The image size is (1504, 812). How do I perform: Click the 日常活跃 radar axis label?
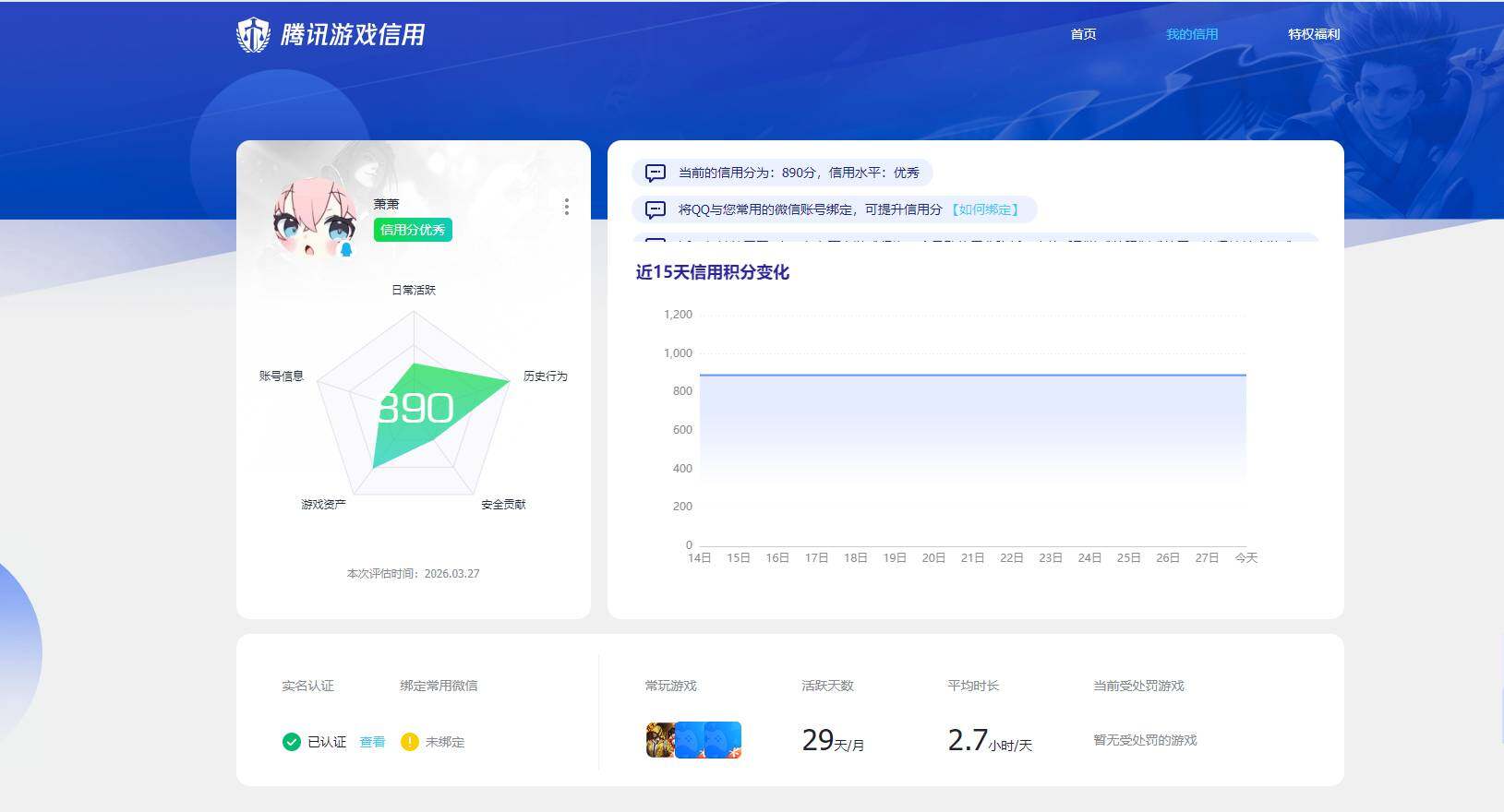point(414,290)
